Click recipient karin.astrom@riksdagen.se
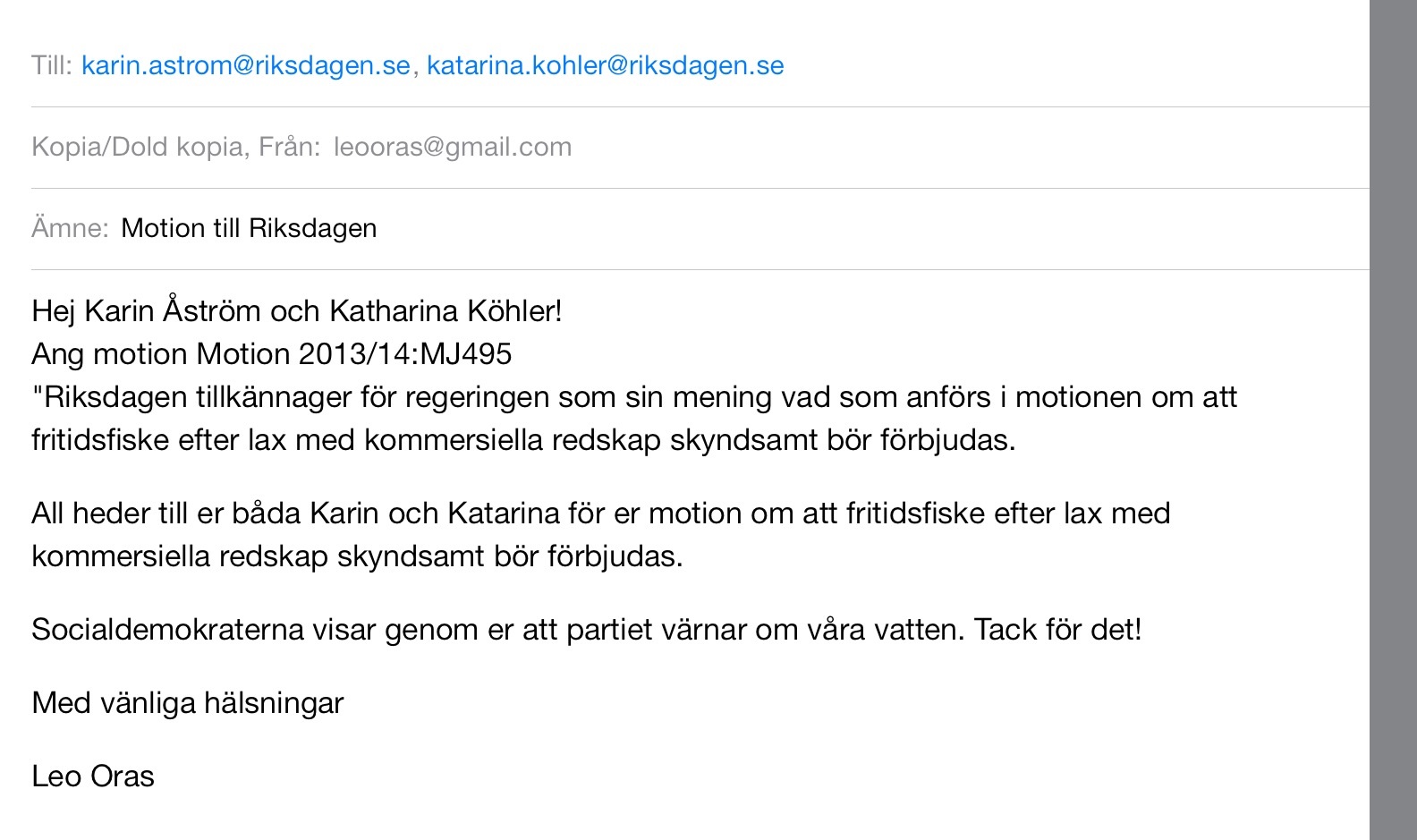Image resolution: width=1417 pixels, height=840 pixels. click(245, 65)
